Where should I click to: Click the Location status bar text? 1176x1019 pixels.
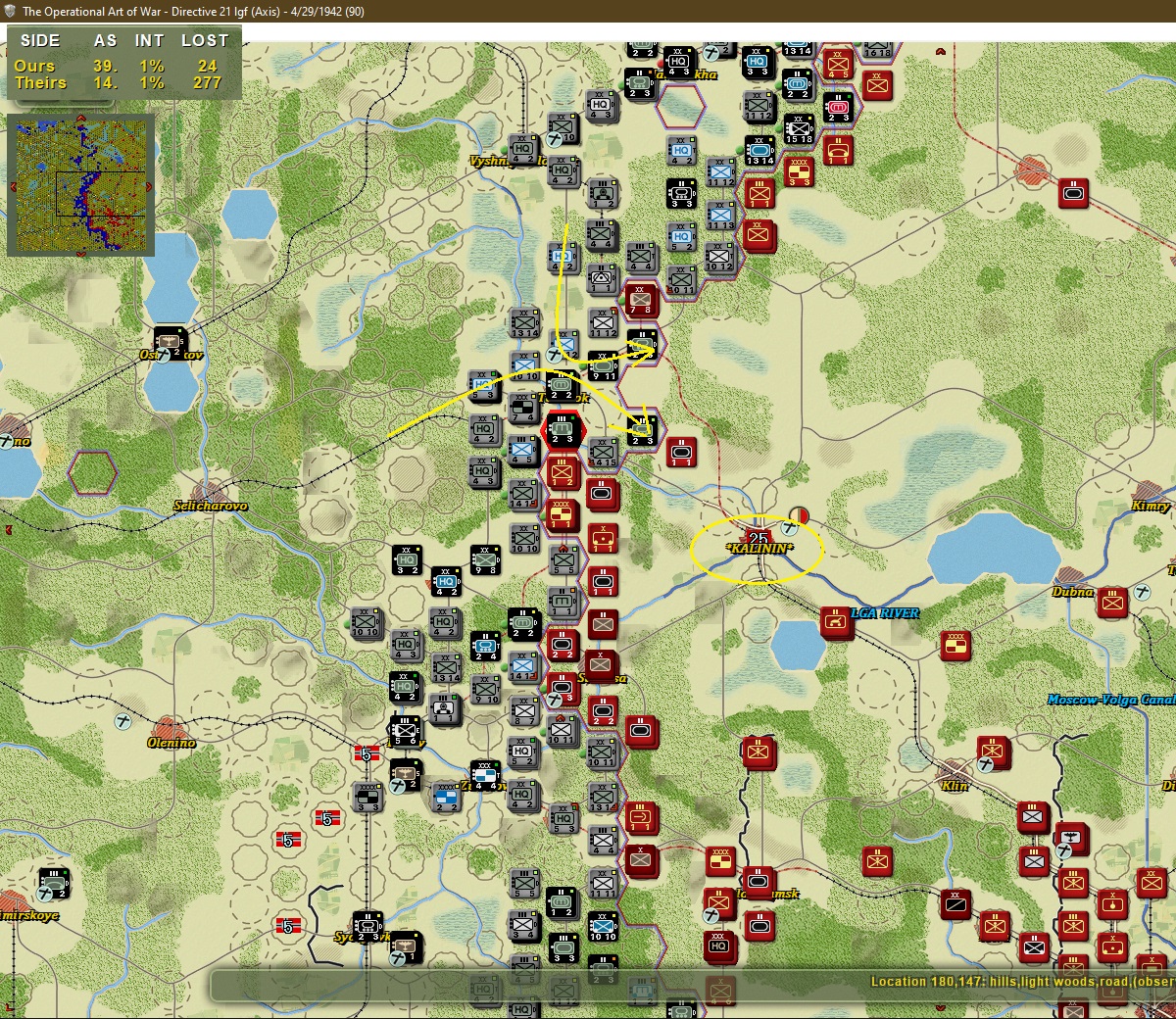[x=1022, y=981]
